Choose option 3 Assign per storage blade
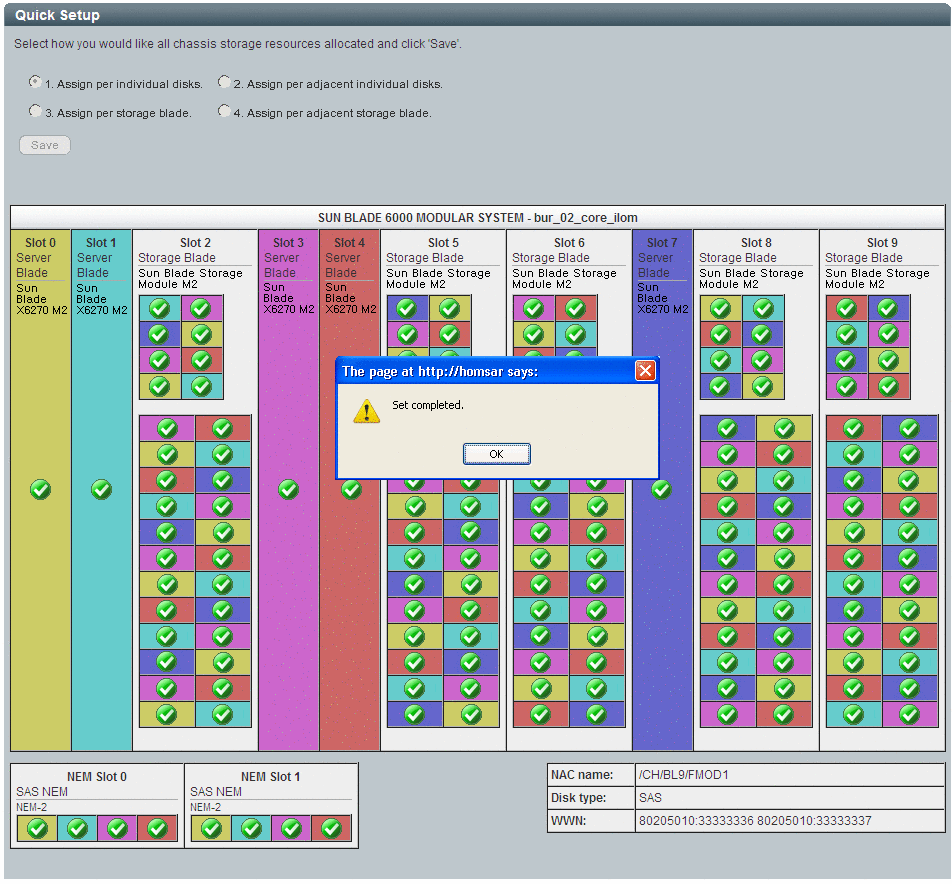 pyautogui.click(x=35, y=111)
